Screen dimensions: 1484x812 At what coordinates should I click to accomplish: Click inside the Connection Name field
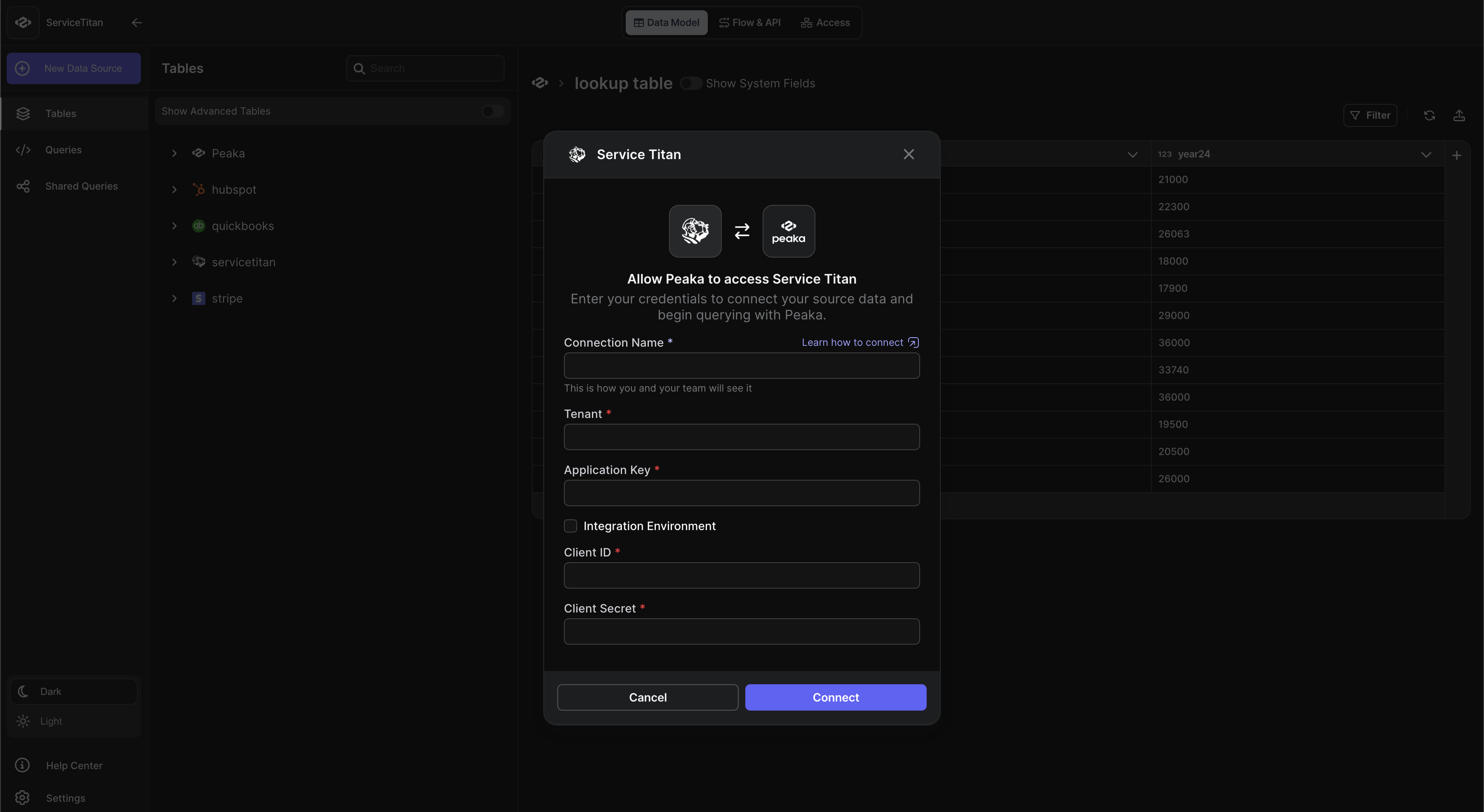[742, 366]
